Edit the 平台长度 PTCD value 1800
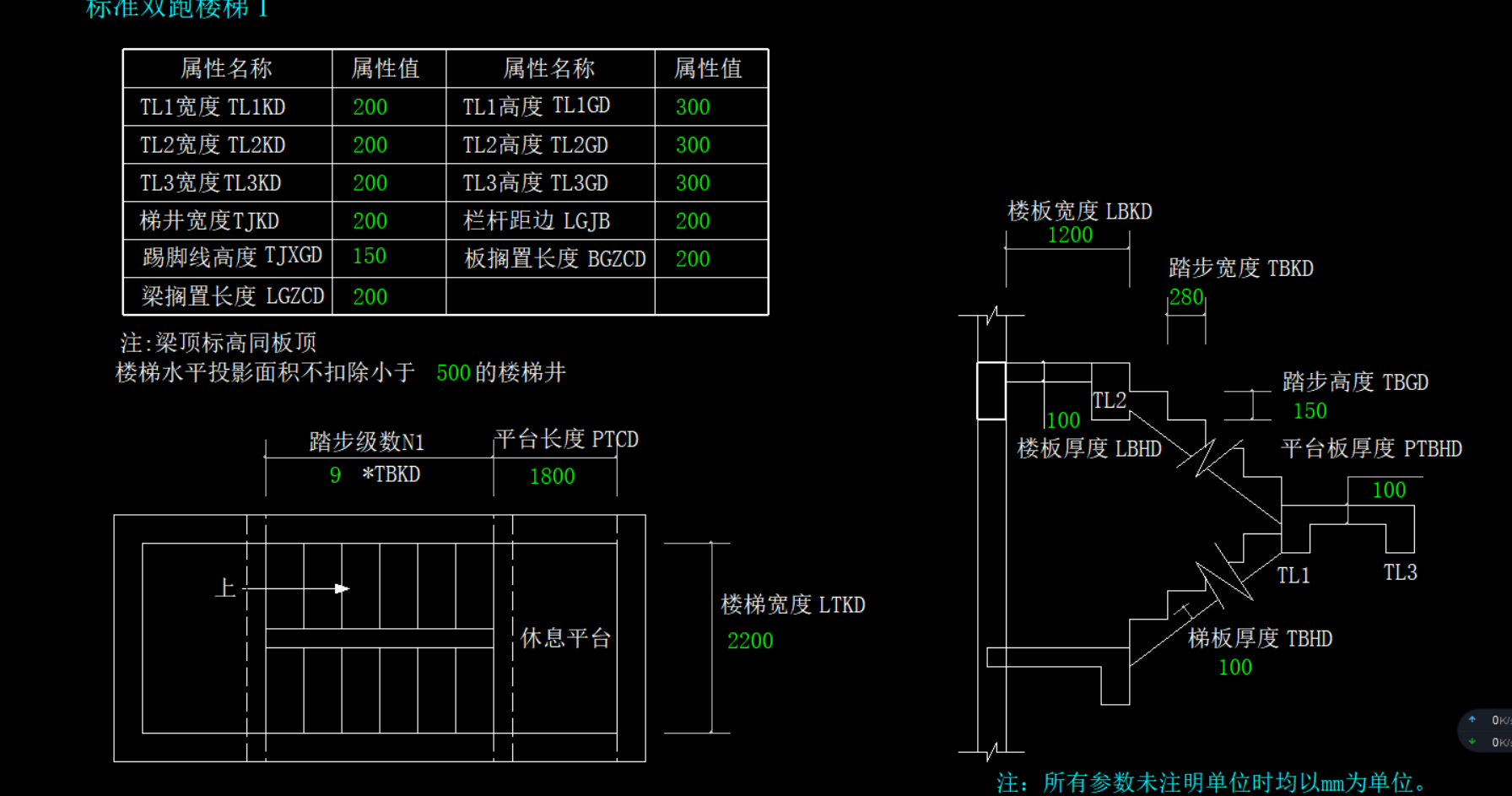 [552, 477]
